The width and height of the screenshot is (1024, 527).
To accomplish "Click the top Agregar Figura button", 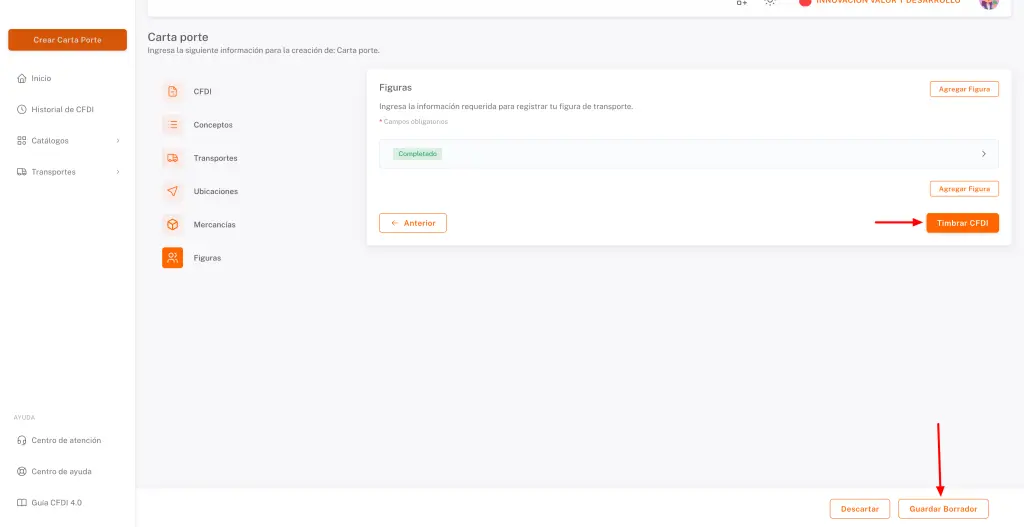I will [964, 89].
